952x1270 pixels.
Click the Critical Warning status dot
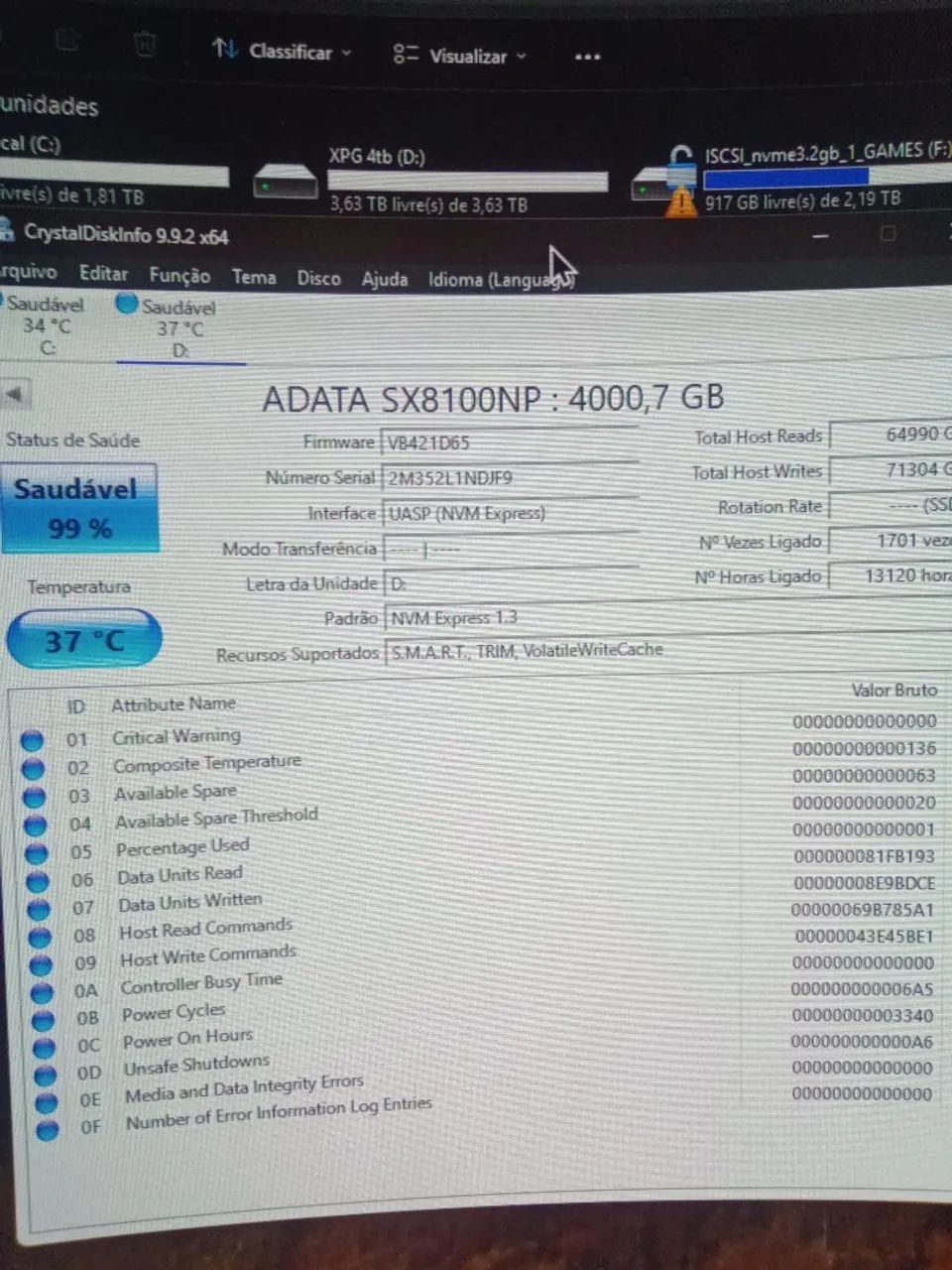tap(33, 740)
